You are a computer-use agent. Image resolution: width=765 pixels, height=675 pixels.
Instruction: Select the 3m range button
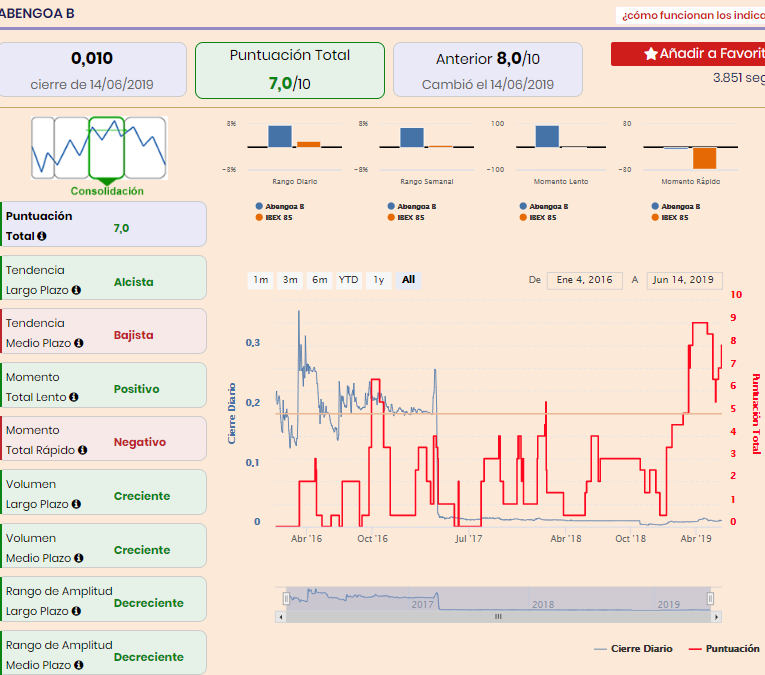290,280
